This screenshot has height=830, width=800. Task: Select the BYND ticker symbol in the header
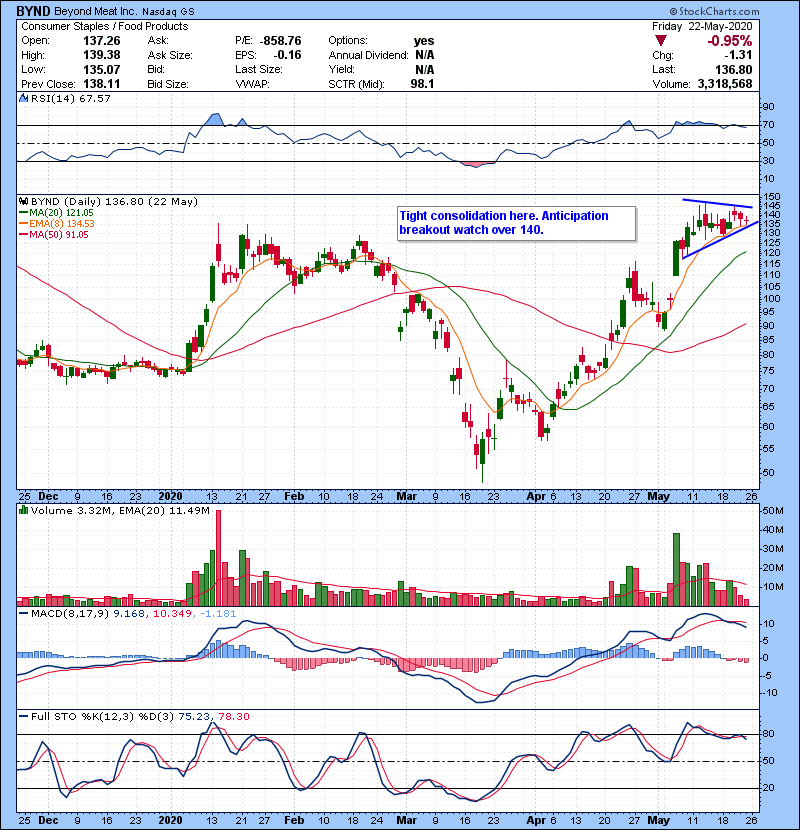pos(33,11)
